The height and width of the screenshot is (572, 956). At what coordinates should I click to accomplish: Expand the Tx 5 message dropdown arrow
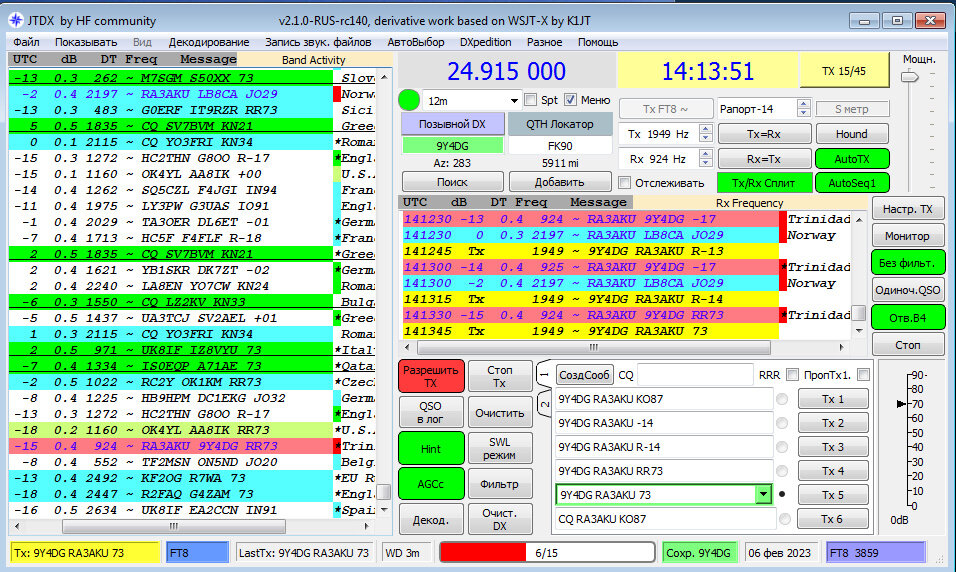click(763, 495)
